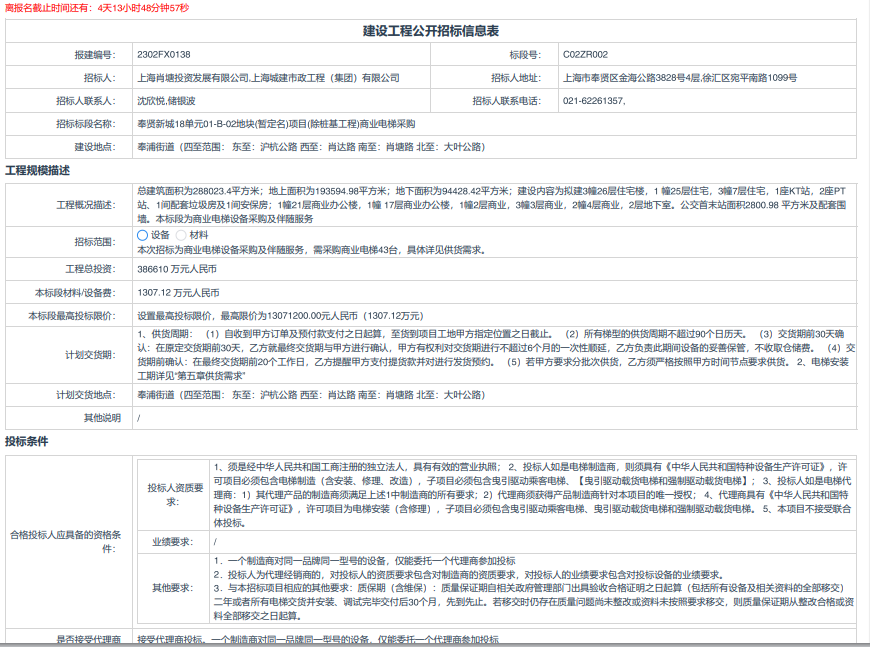The height and width of the screenshot is (647, 870).
Task: Click the 计划交货期 description text
Action: pyautogui.click(x=495, y=354)
